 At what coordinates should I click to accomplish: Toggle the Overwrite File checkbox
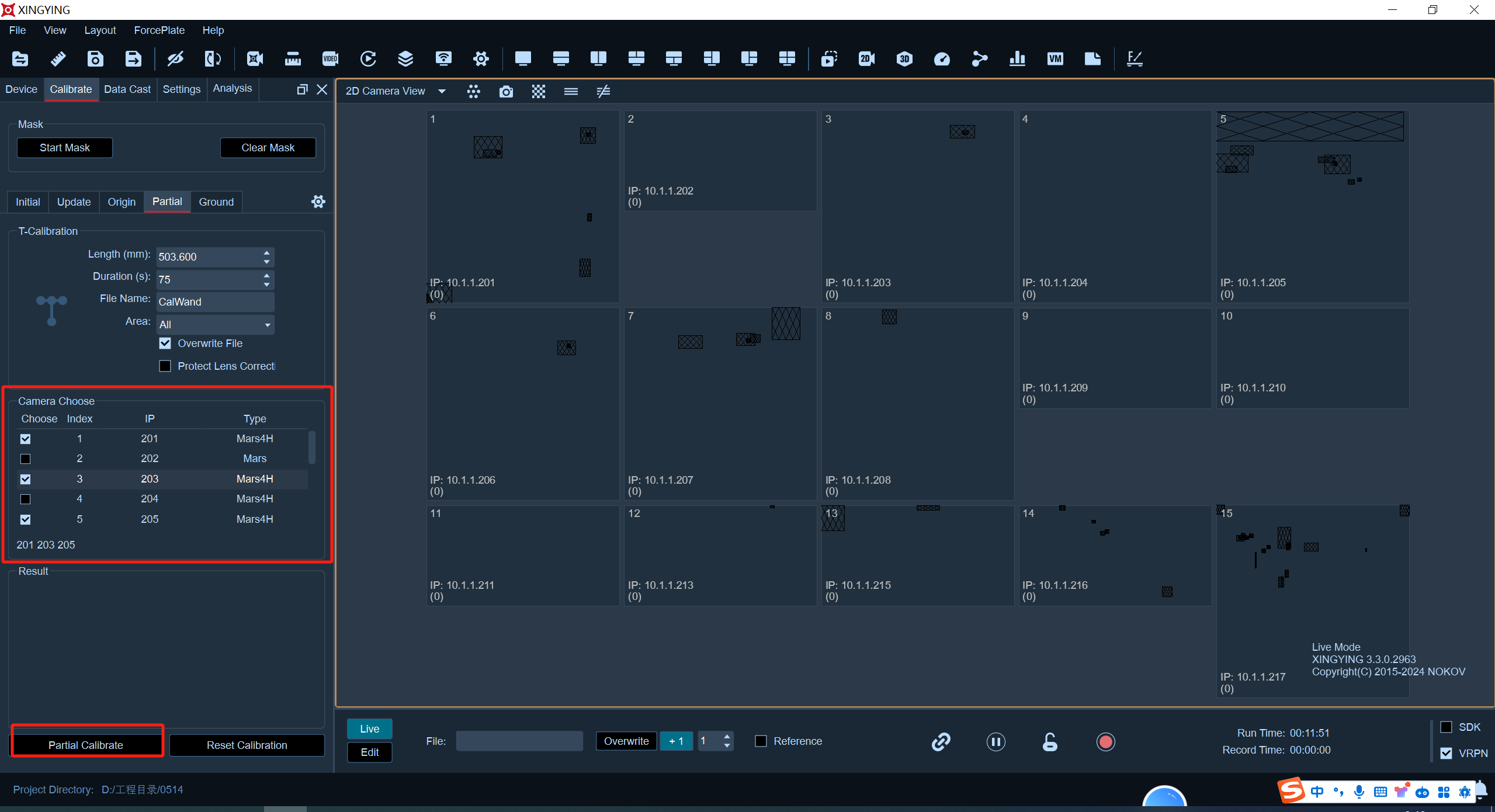[x=165, y=343]
